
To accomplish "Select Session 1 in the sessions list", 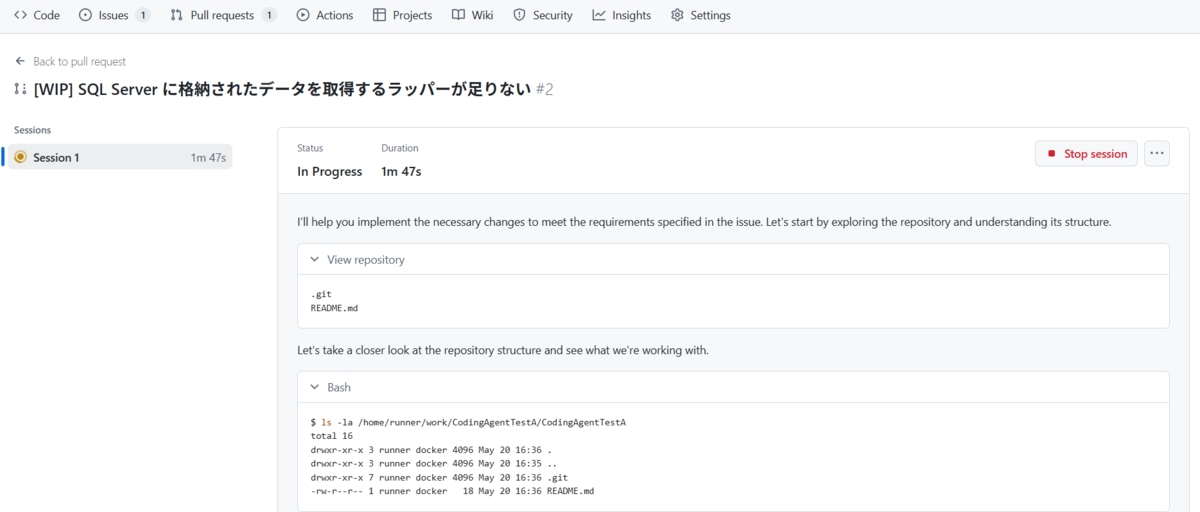I will pyautogui.click(x=121, y=157).
